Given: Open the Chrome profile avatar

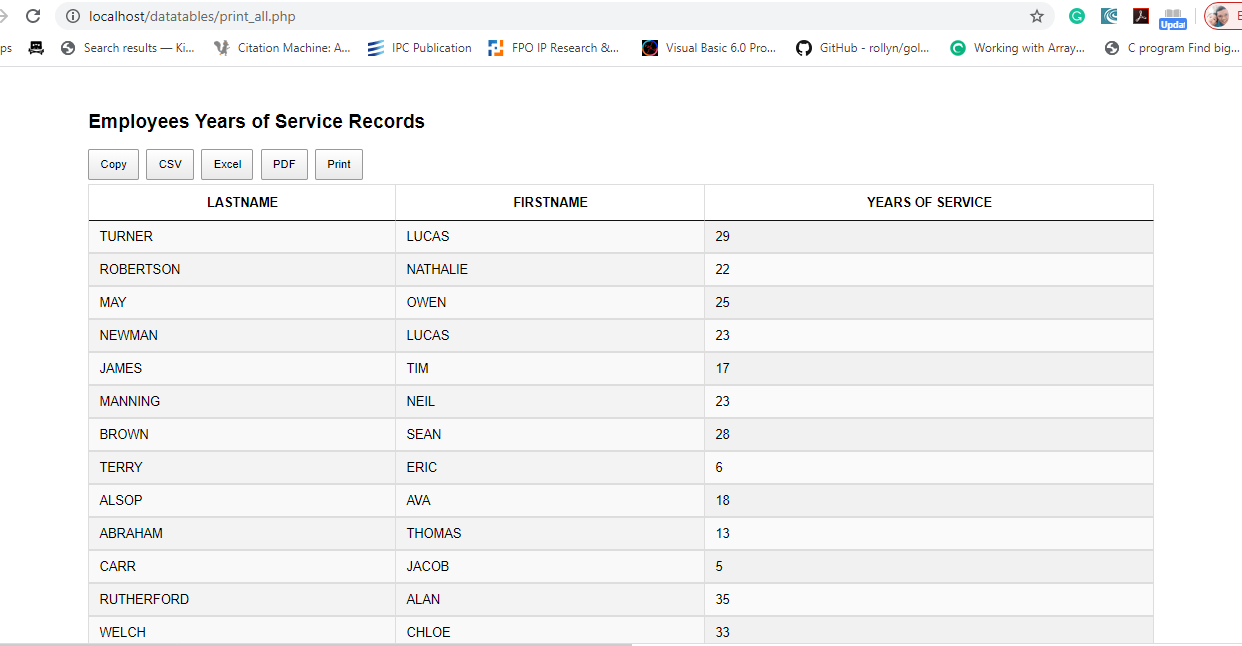Looking at the screenshot, I should pos(1218,16).
